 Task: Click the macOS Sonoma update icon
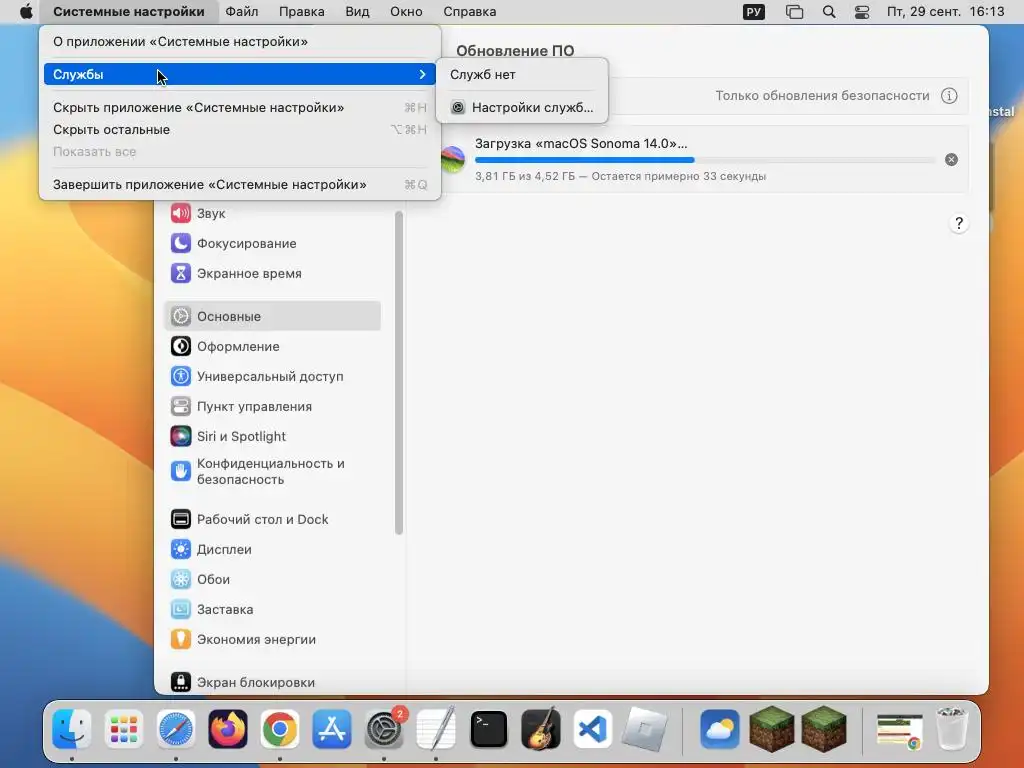click(x=453, y=159)
